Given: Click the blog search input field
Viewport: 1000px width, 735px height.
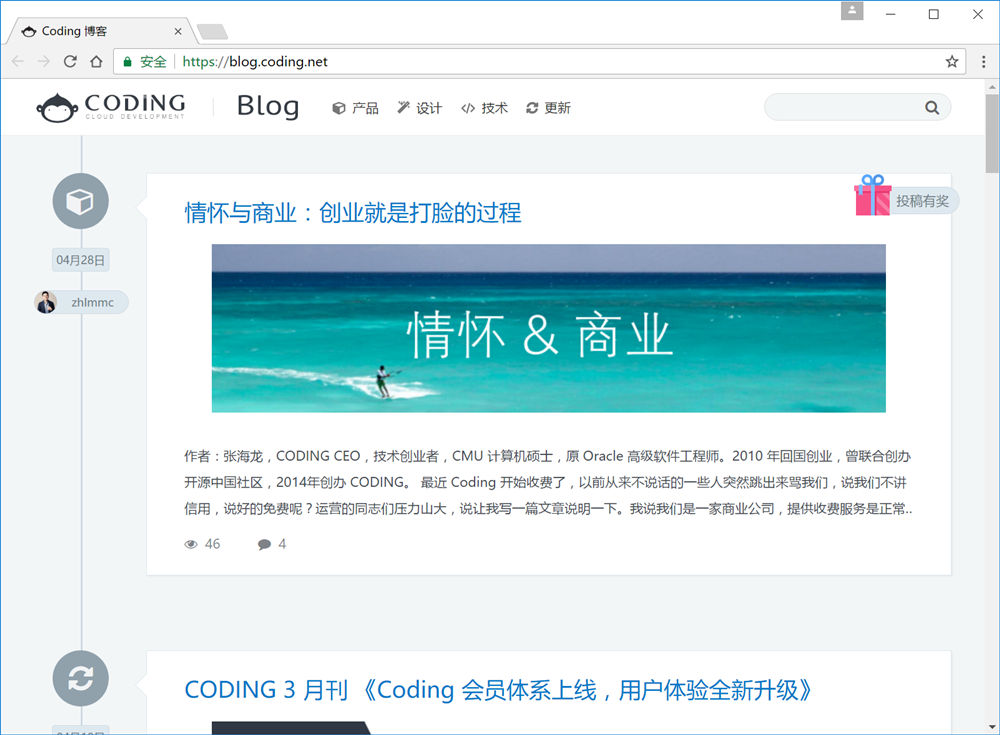Looking at the screenshot, I should click(x=842, y=108).
